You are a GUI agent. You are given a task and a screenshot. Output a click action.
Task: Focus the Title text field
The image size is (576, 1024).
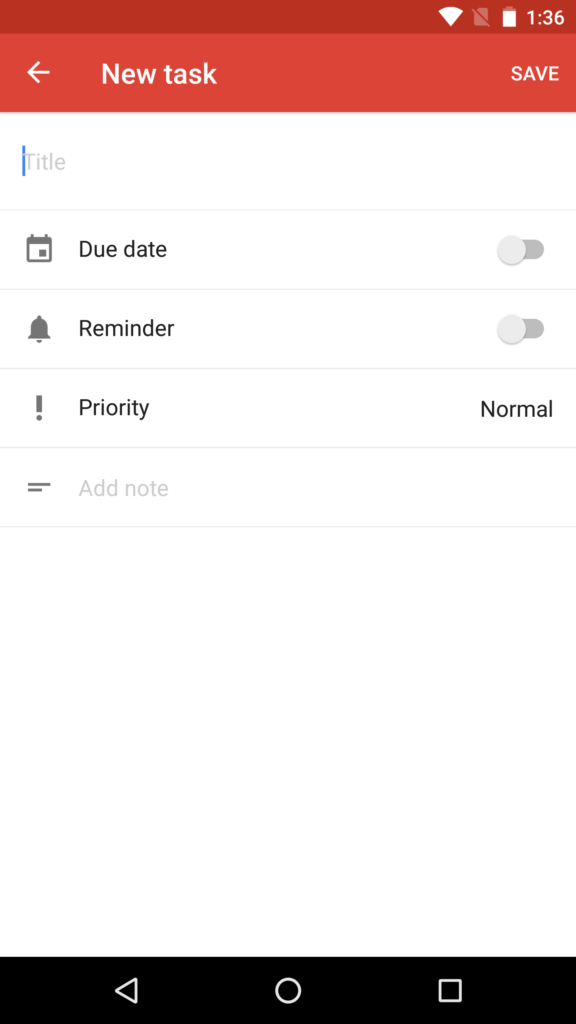(x=288, y=161)
